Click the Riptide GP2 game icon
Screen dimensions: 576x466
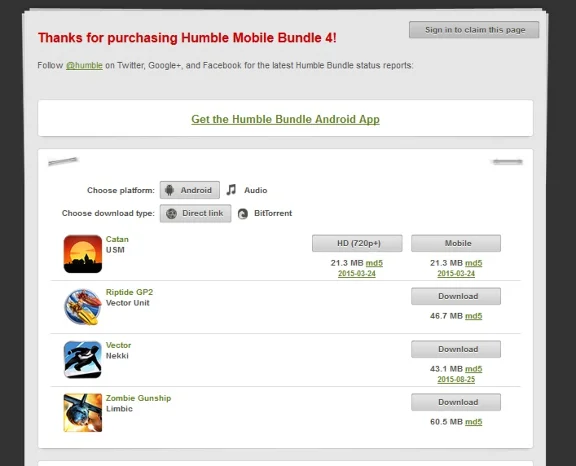pyautogui.click(x=83, y=307)
